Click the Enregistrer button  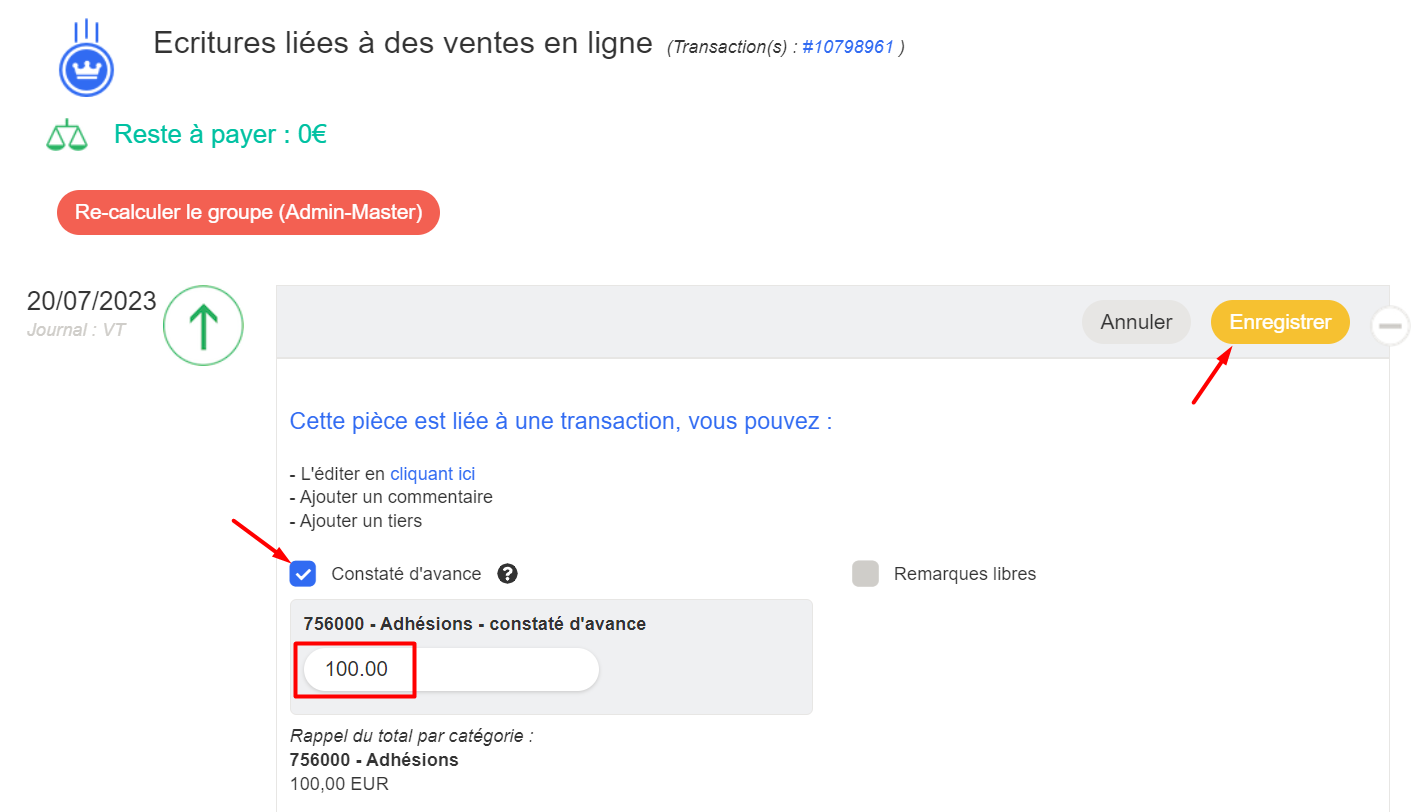point(1280,322)
